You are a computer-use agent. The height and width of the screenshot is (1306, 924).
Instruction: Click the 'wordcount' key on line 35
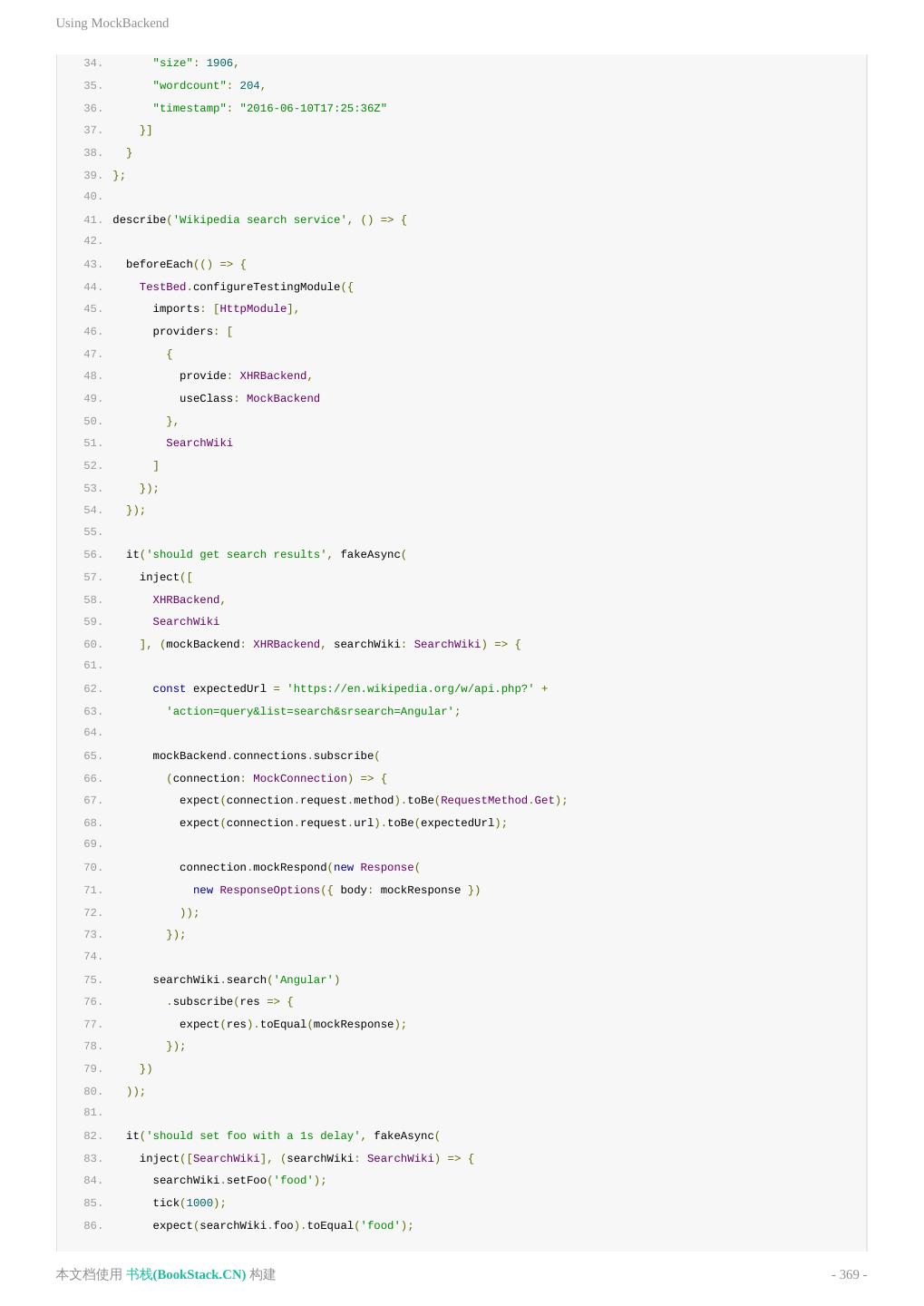(x=190, y=86)
